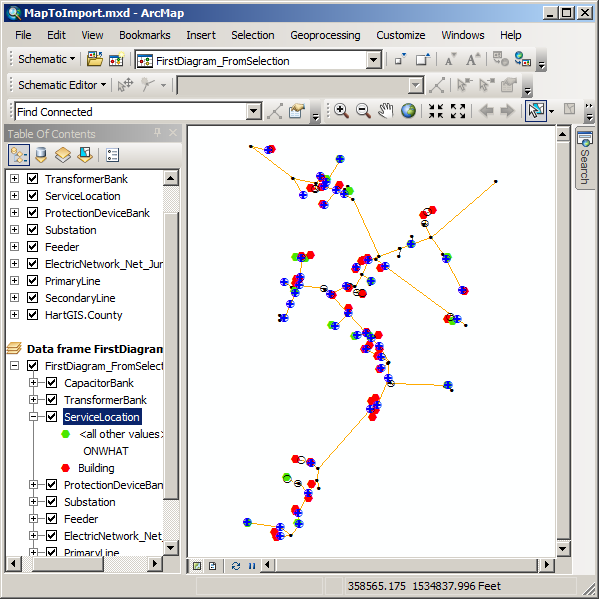Click the map horizontal scrollbar right arrow
The image size is (599, 599).
coord(547,565)
